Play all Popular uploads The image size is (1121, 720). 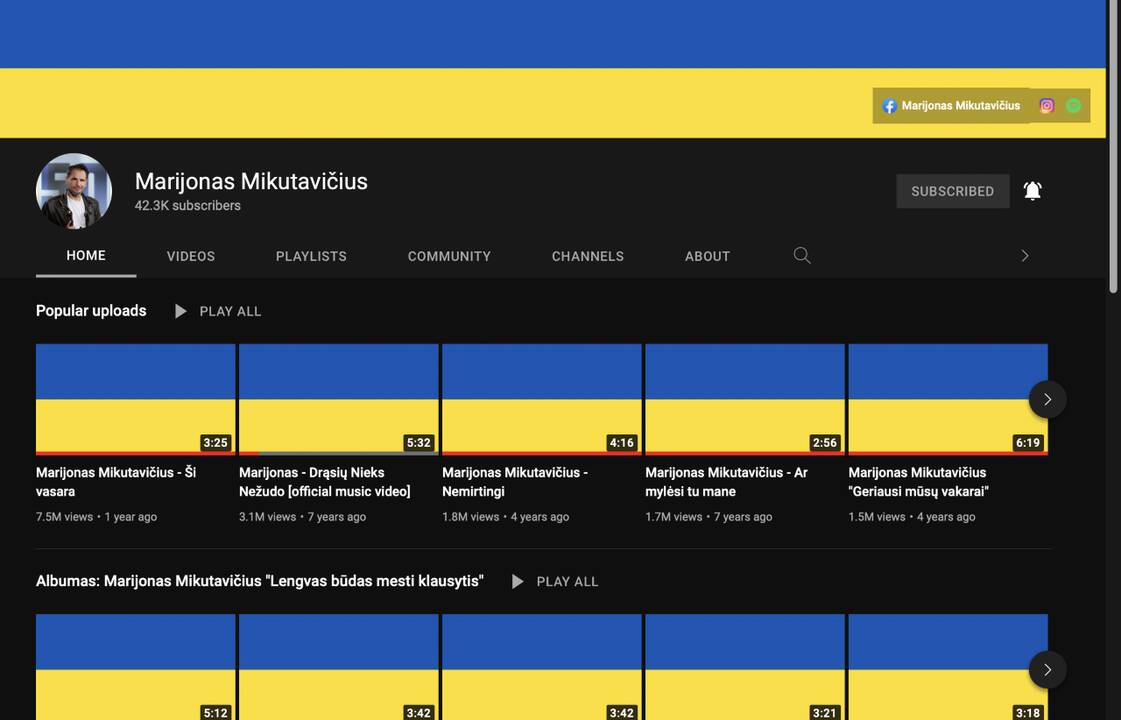coord(218,311)
